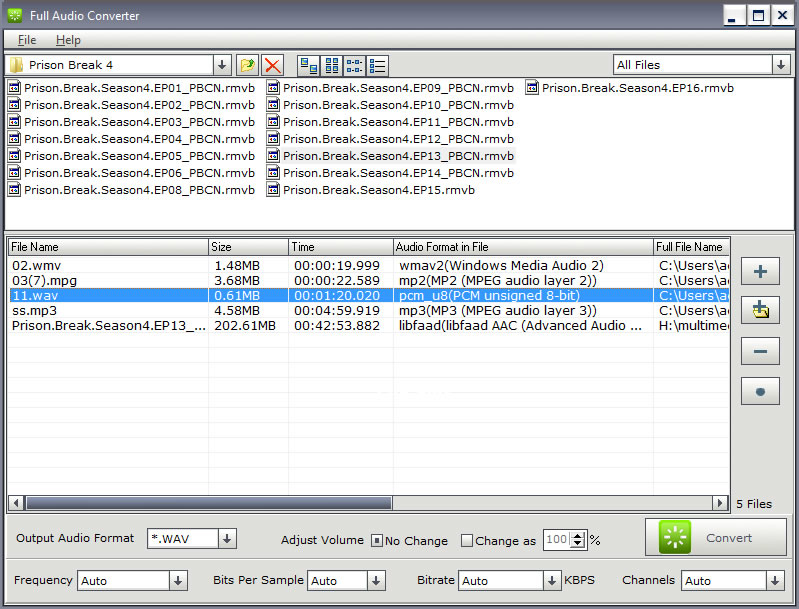The height and width of the screenshot is (609, 799).
Task: Click the EP01_PBCN.rmvb file icon
Action: [x=14, y=88]
